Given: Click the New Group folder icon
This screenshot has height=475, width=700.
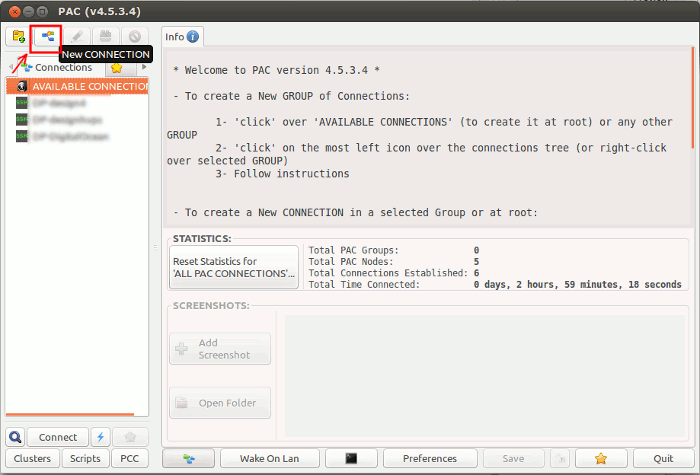Looking at the screenshot, I should pos(18,37).
